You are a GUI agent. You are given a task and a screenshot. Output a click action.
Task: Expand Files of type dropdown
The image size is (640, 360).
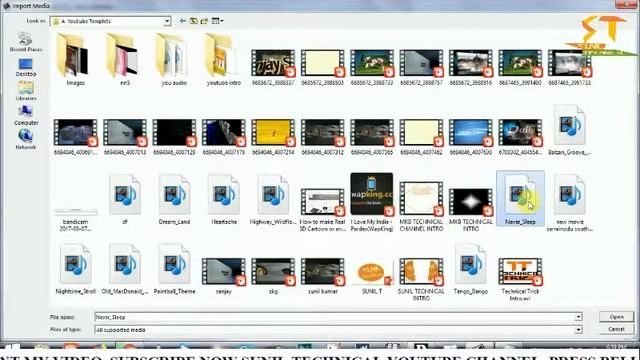pyautogui.click(x=578, y=330)
